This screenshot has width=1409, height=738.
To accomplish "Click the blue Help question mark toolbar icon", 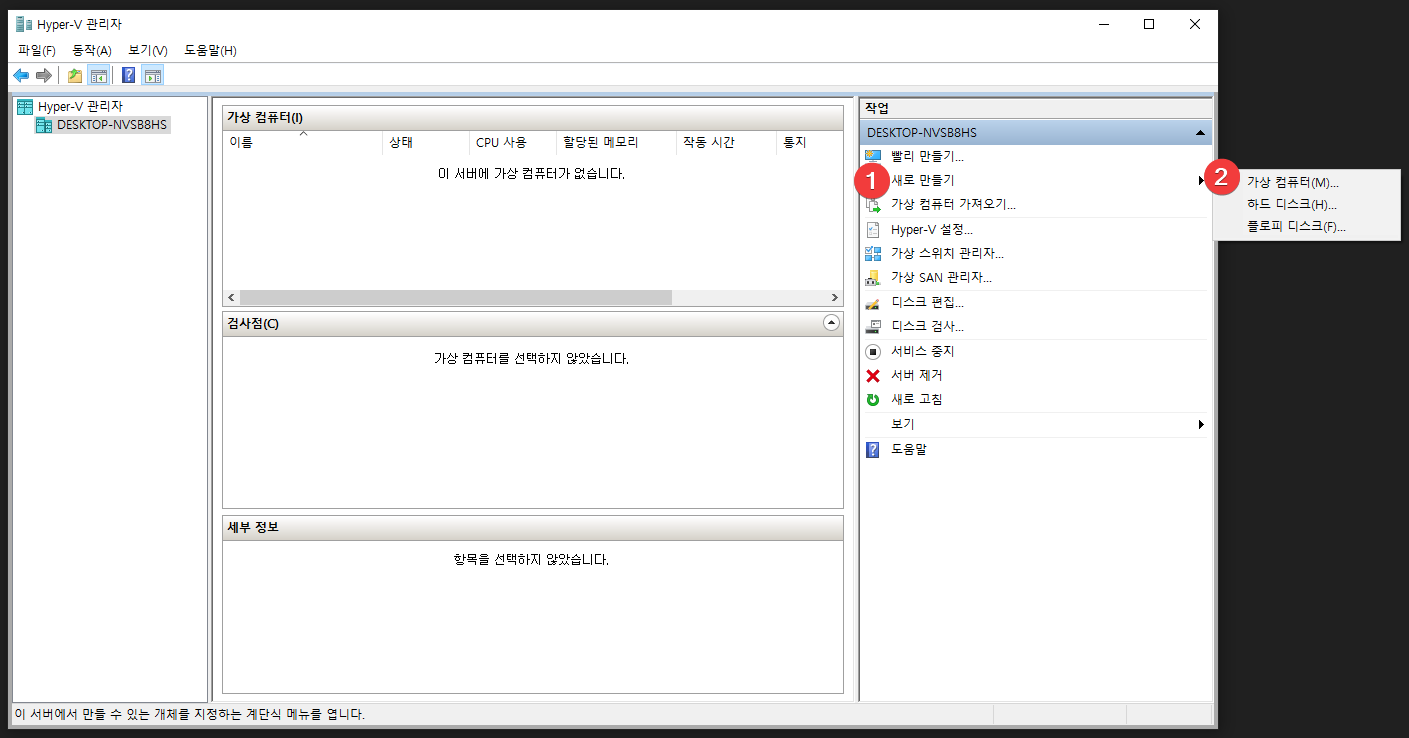I will [128, 75].
